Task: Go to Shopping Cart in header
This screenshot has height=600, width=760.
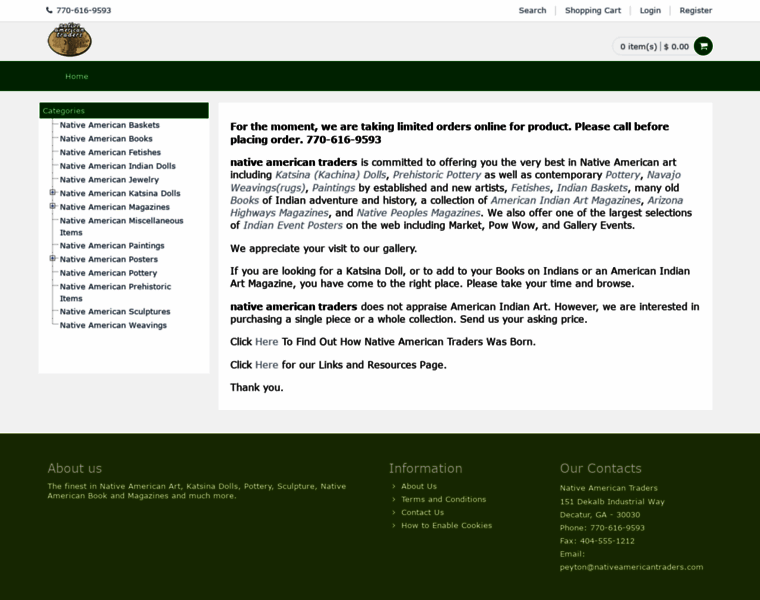Action: [593, 10]
